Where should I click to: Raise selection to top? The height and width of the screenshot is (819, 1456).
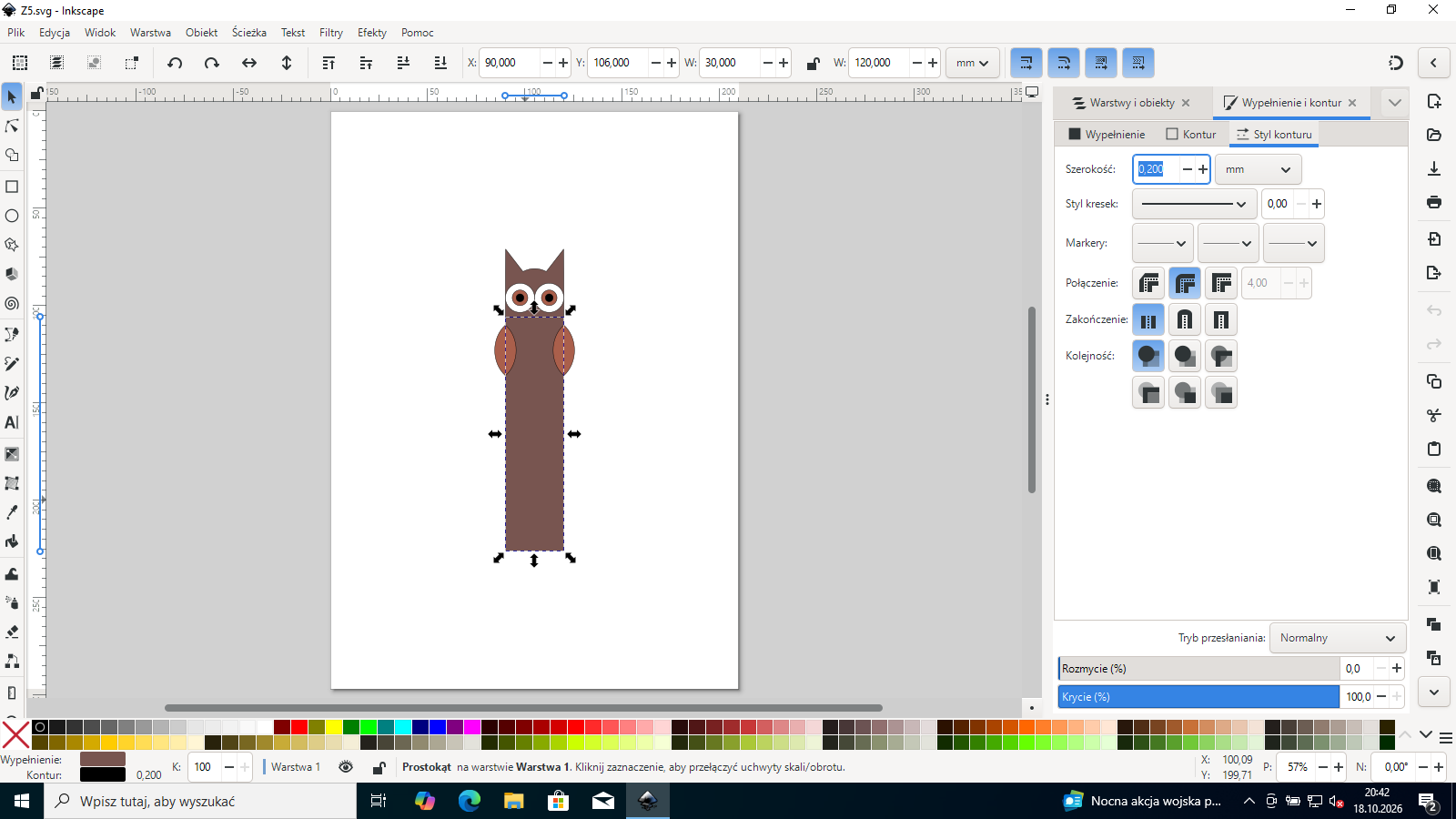point(329,63)
